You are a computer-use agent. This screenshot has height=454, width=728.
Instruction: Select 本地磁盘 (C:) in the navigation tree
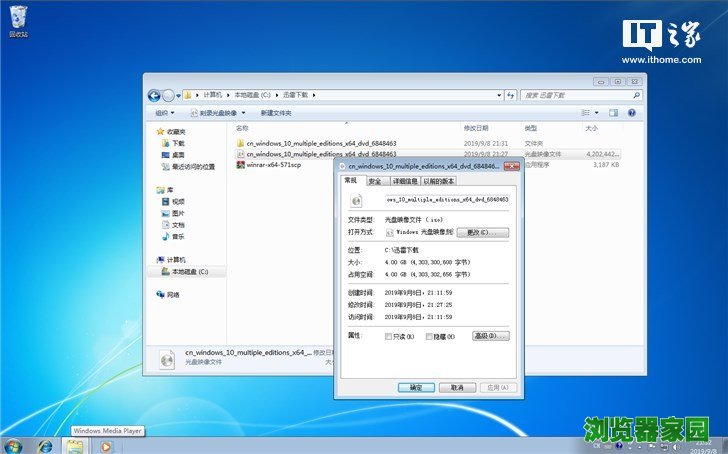coord(189,272)
